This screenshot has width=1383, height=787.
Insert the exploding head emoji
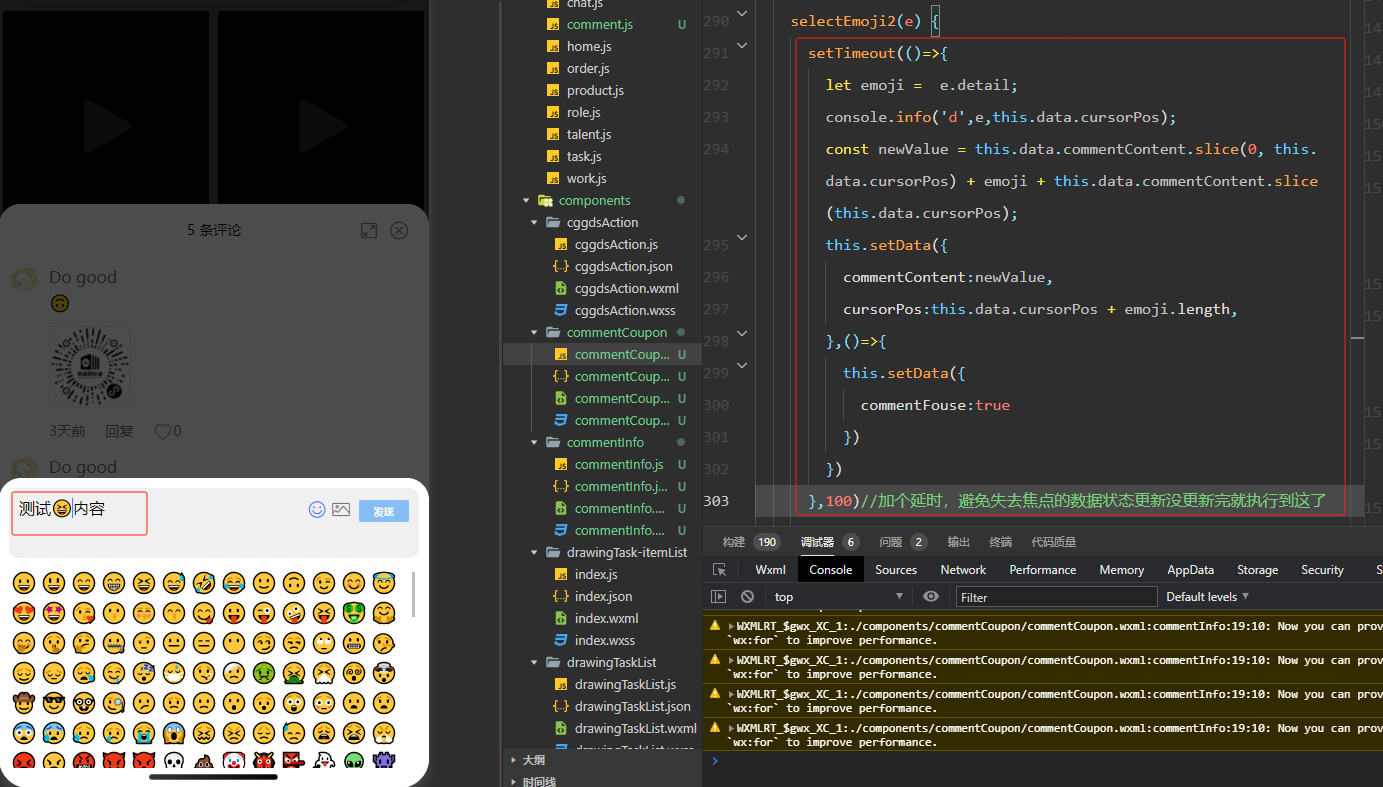click(x=383, y=672)
